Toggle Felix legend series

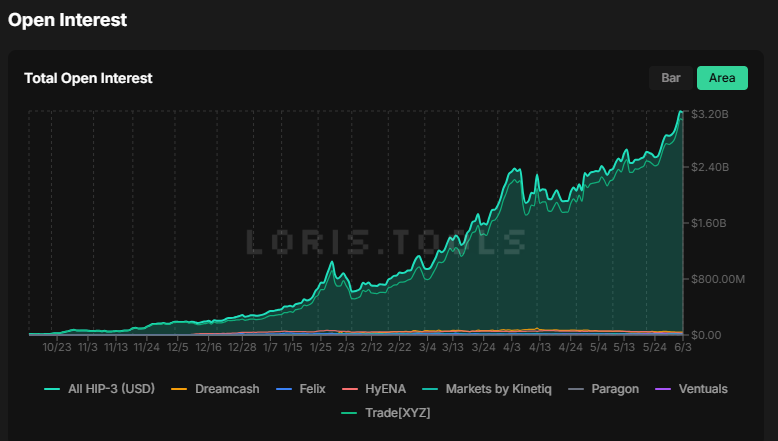pos(301,389)
